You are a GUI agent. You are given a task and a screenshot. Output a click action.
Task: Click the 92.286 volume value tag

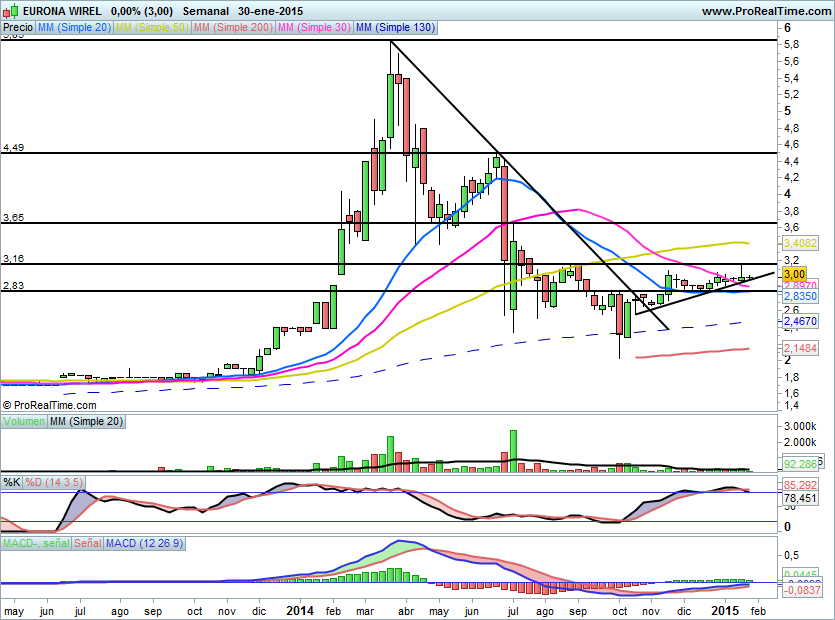tap(800, 464)
